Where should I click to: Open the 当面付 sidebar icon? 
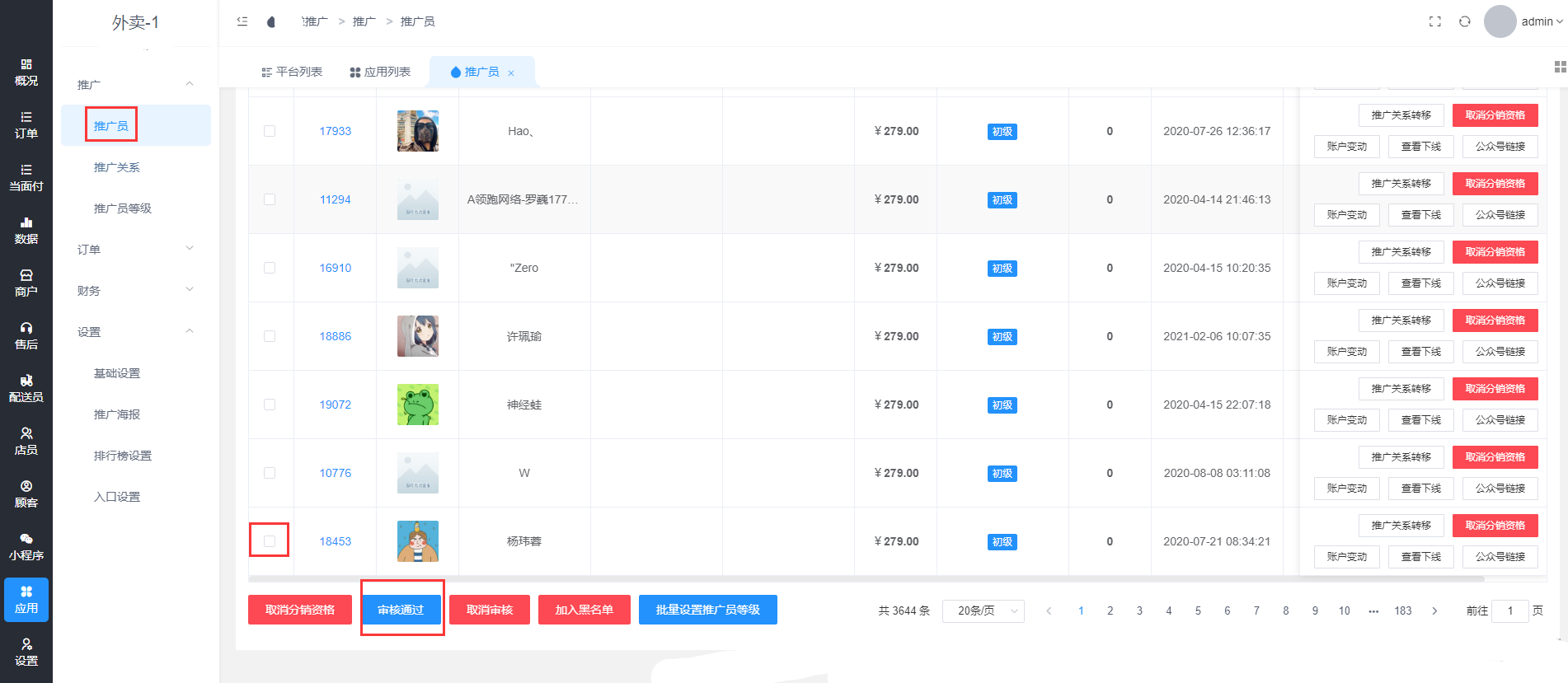coord(26,178)
